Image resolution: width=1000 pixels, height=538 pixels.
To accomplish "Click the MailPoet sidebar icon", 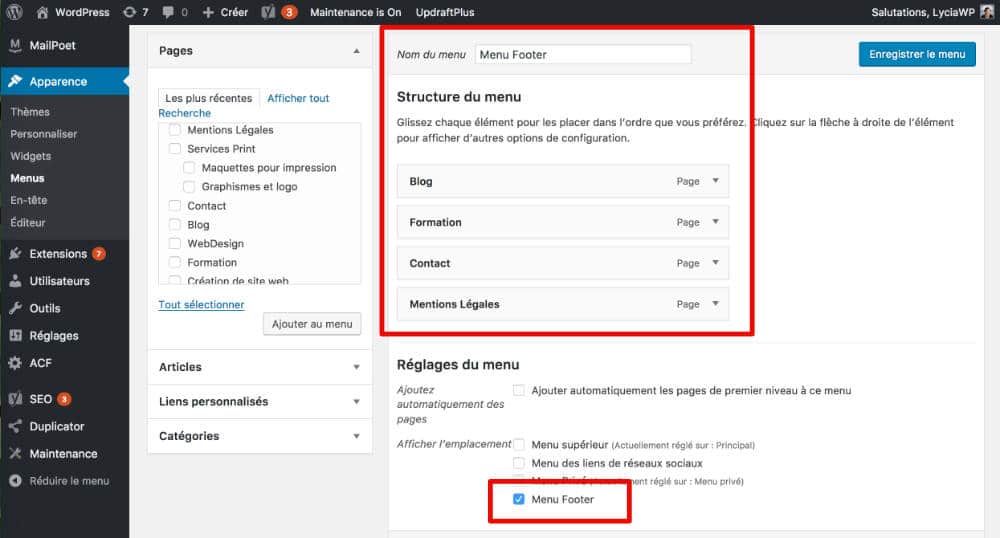I will [15, 45].
